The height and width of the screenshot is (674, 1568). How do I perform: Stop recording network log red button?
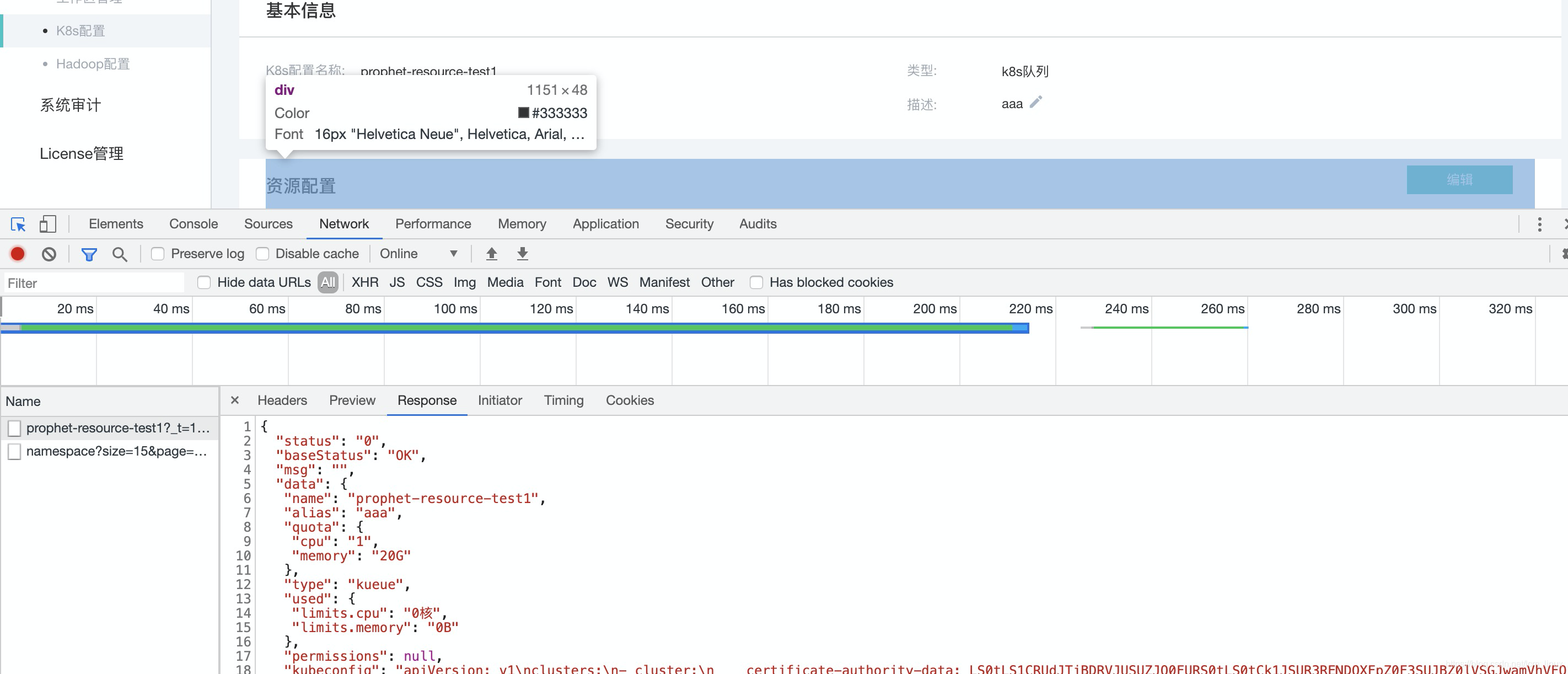point(18,254)
